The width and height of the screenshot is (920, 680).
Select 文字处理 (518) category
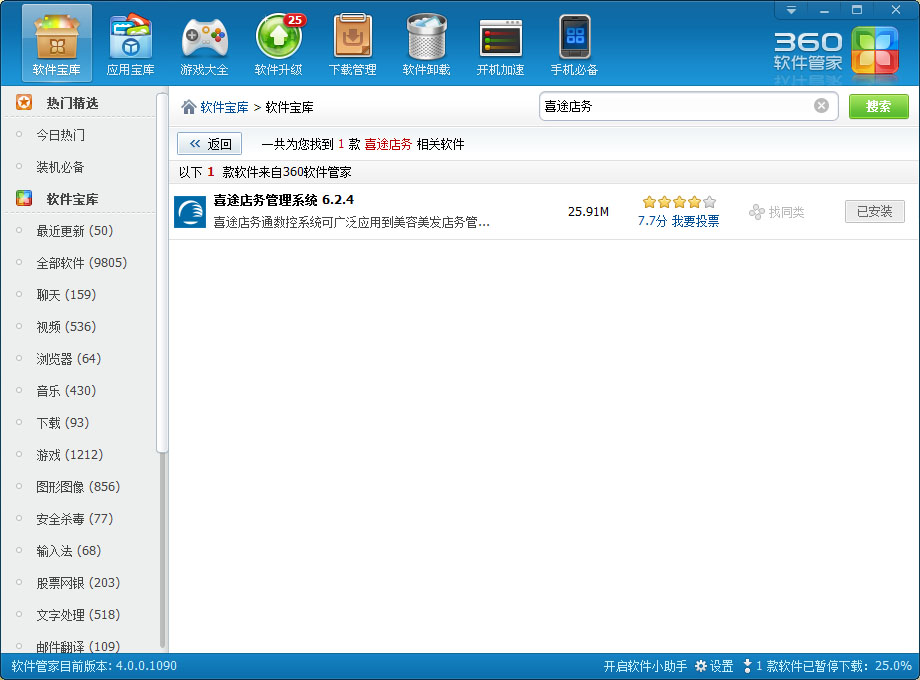click(x=78, y=615)
